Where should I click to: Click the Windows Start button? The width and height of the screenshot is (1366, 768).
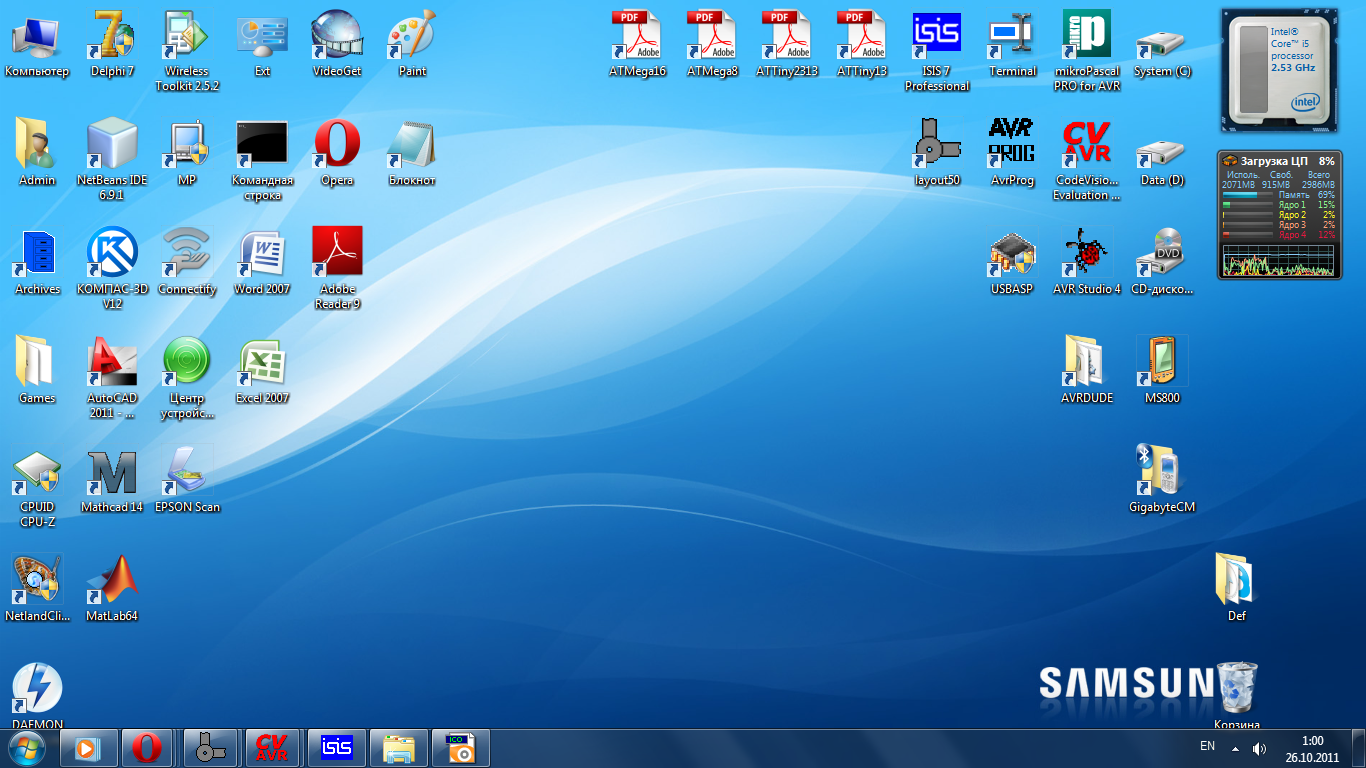tap(27, 747)
